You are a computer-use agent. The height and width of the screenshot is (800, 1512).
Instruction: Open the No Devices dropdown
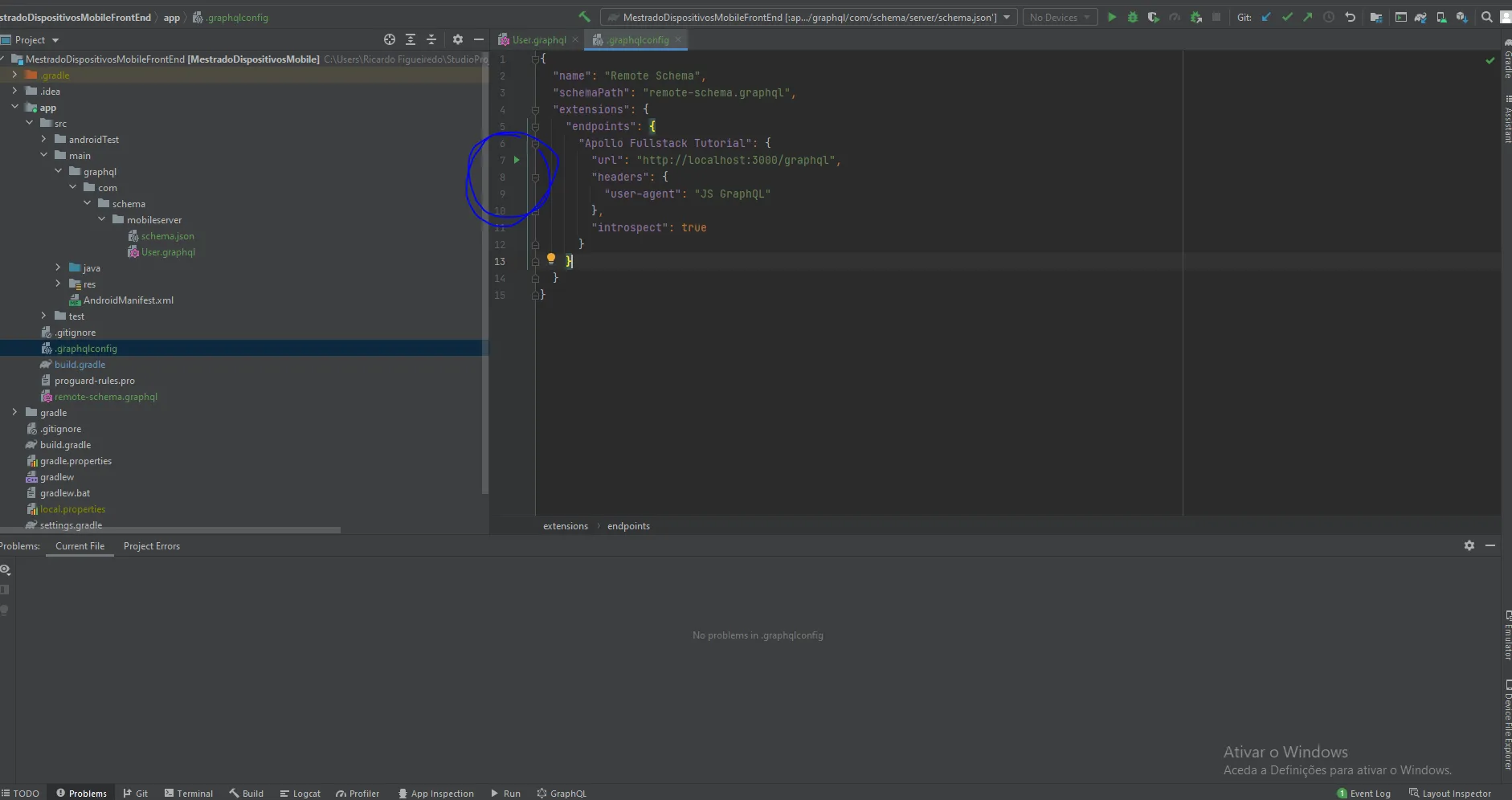(1060, 17)
